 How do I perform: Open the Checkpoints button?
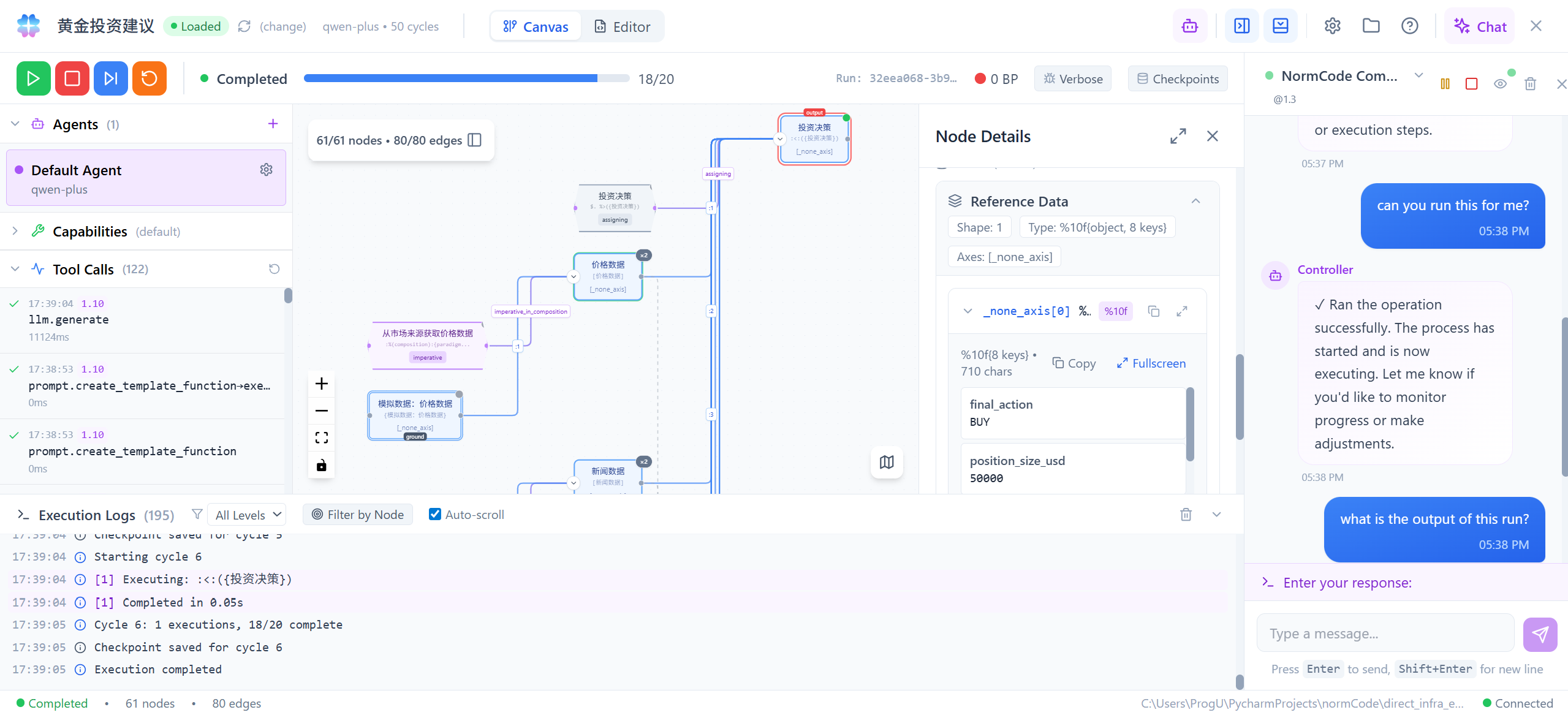click(x=1177, y=78)
